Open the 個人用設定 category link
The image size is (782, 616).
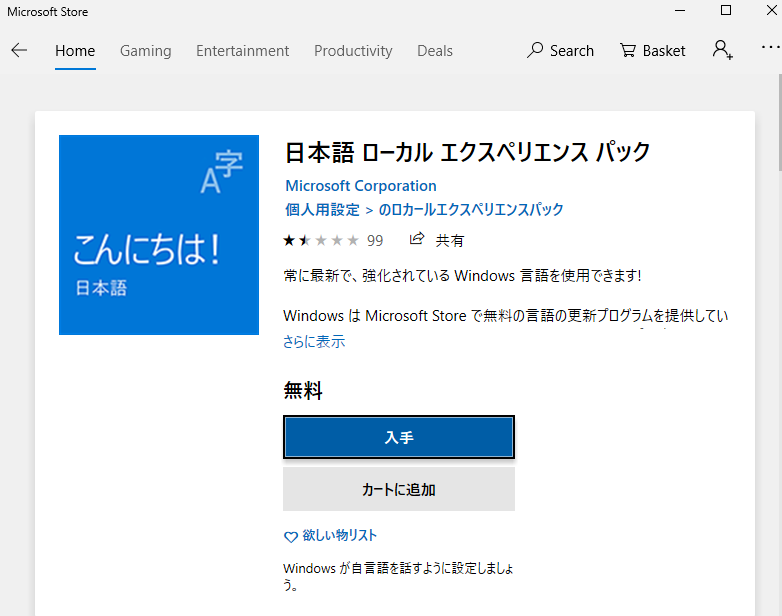(322, 209)
